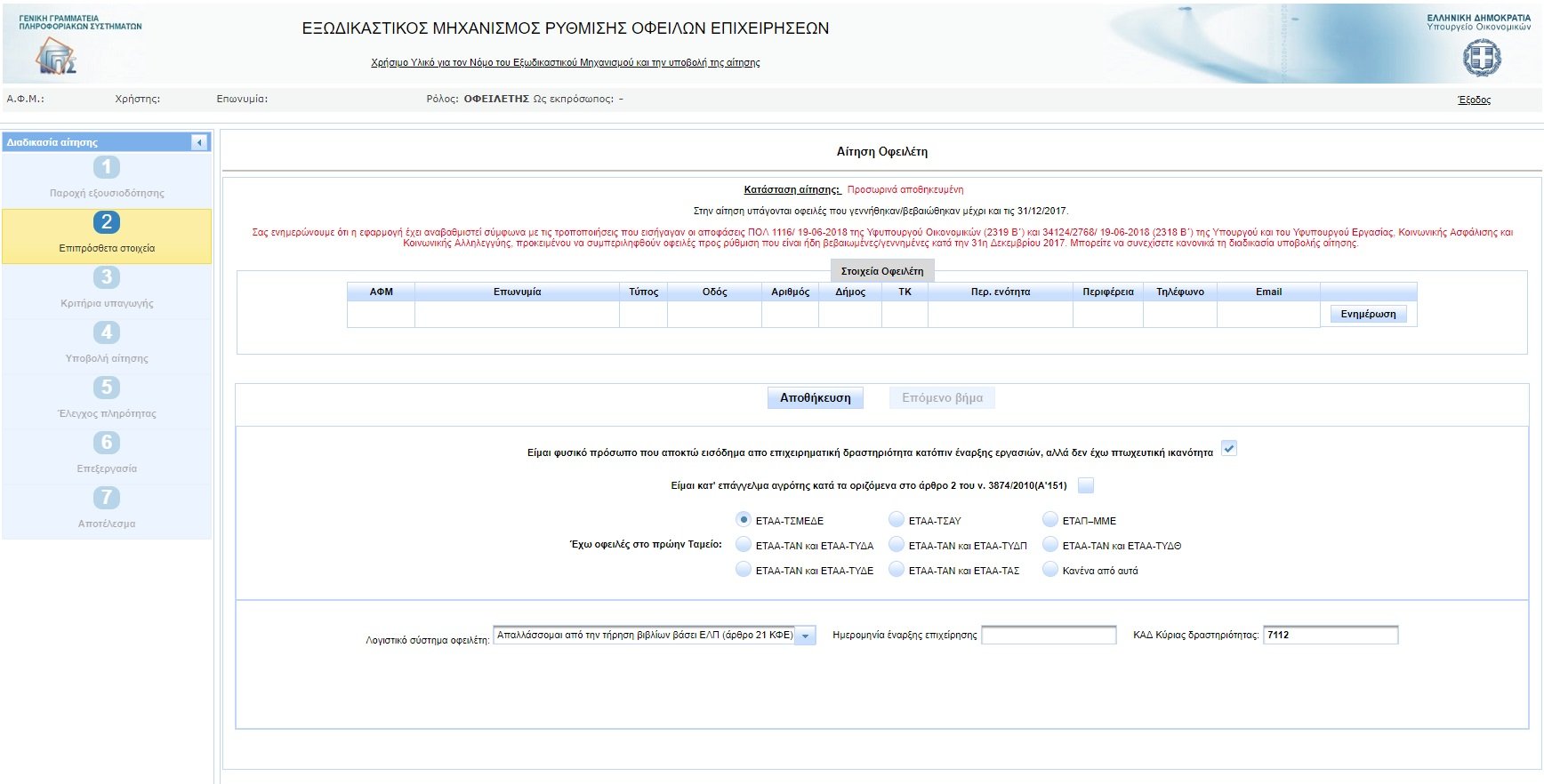Collapse the 'Διαδικασία αίτησης' sidebar panel
Screen dimensions: 1544x784
pos(199,142)
